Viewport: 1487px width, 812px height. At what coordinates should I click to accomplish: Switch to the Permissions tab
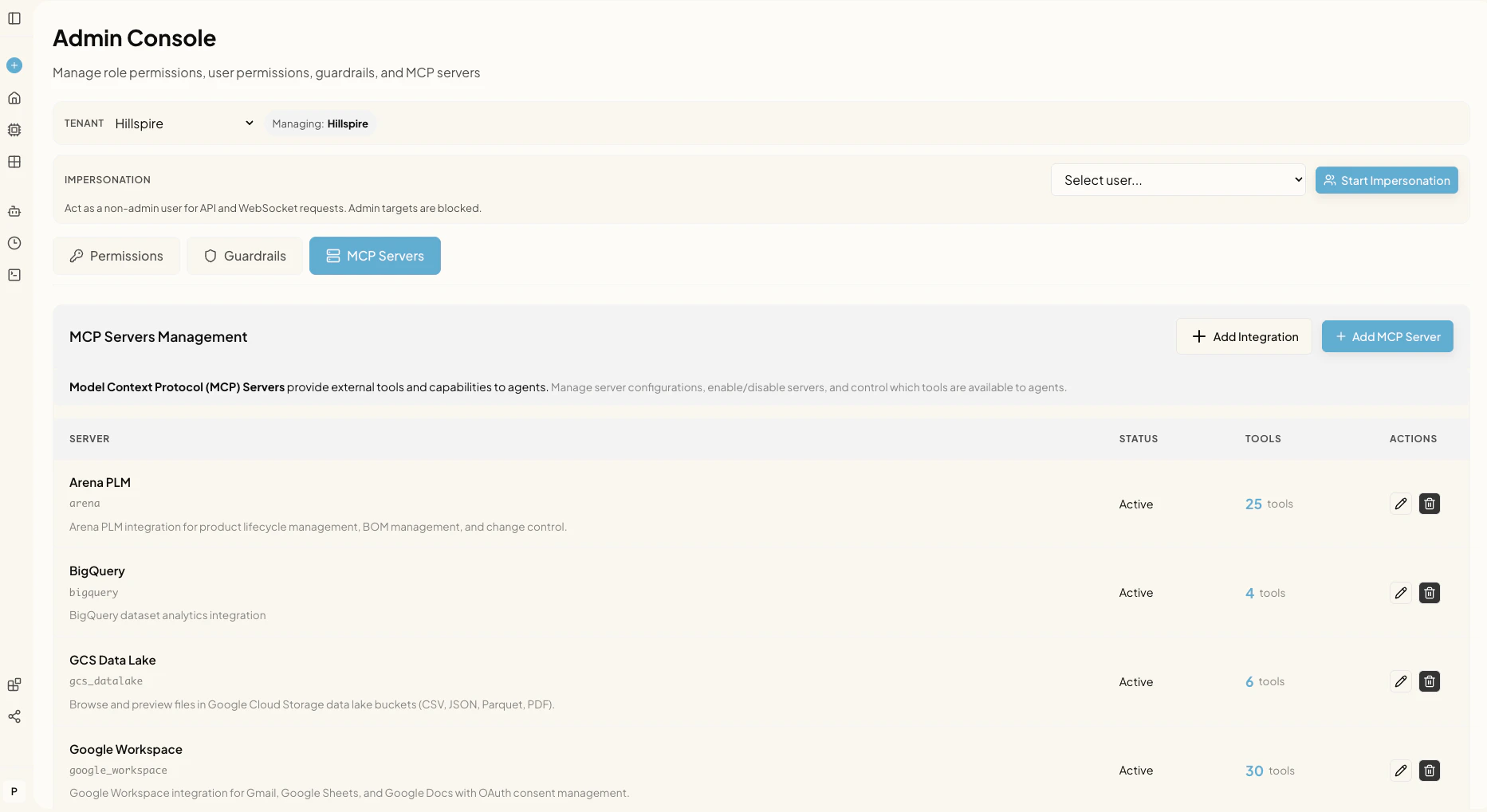tap(116, 256)
